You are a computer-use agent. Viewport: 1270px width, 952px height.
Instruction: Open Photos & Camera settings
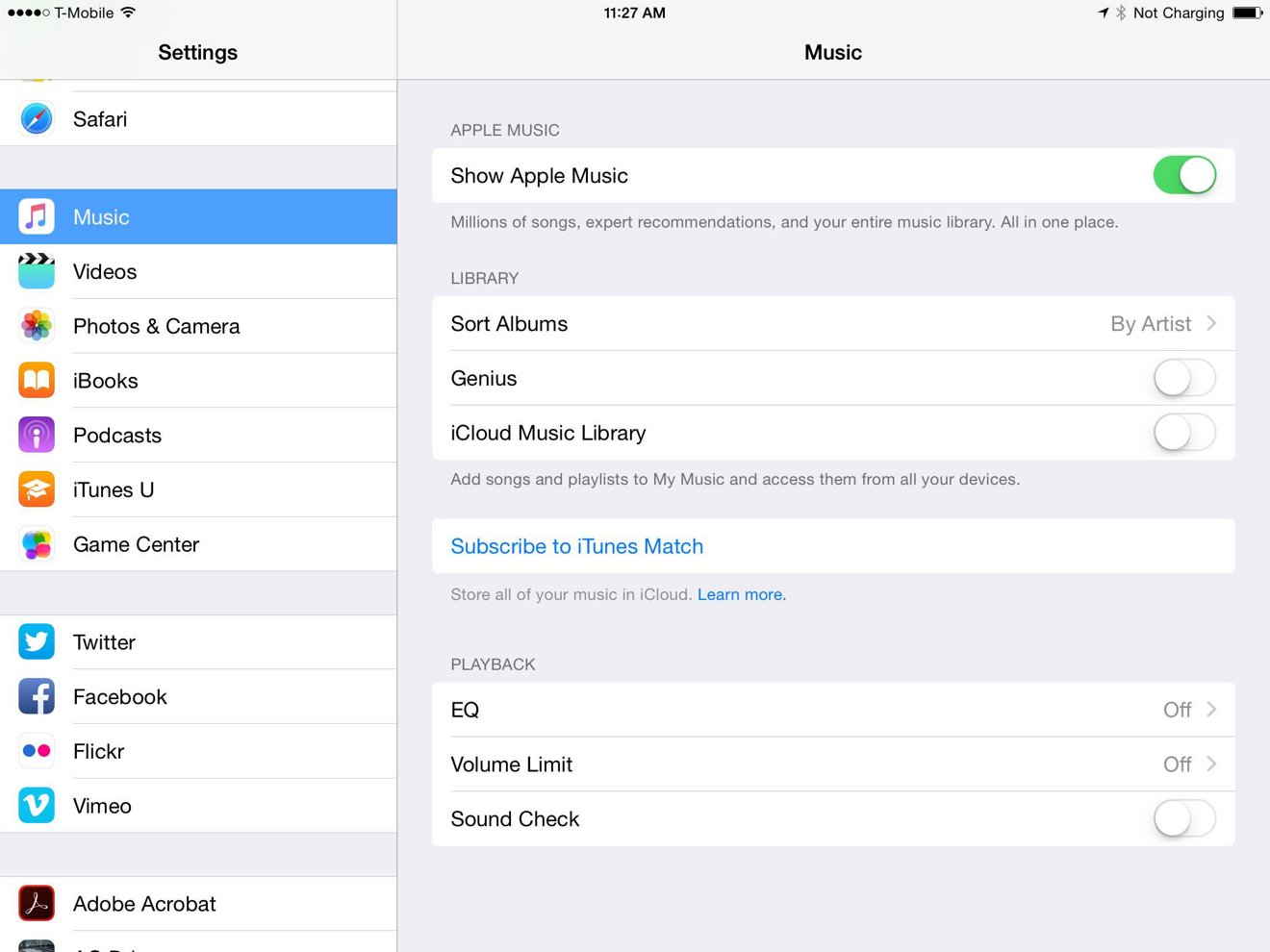click(x=198, y=326)
